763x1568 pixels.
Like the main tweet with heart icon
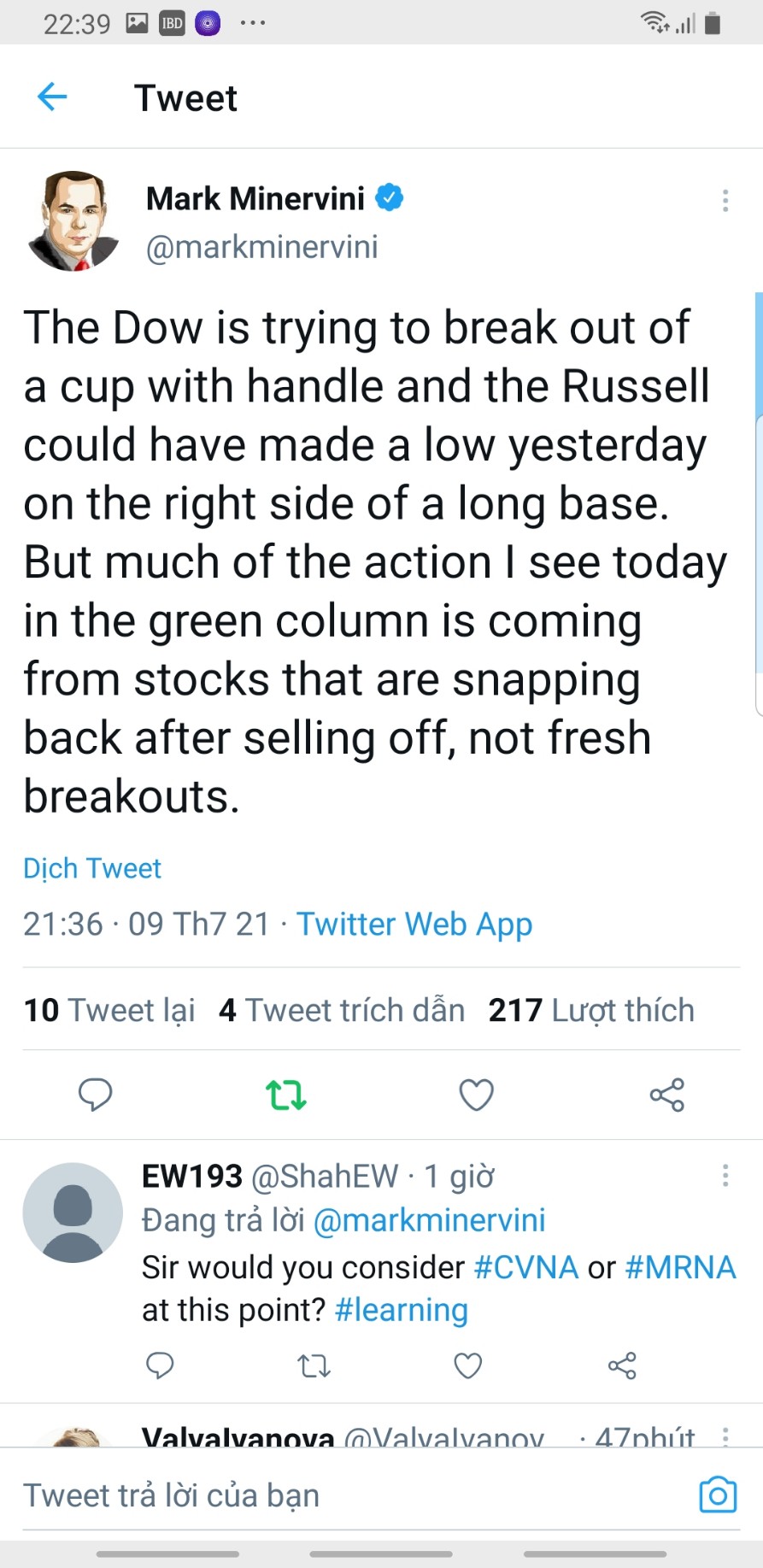(476, 1095)
